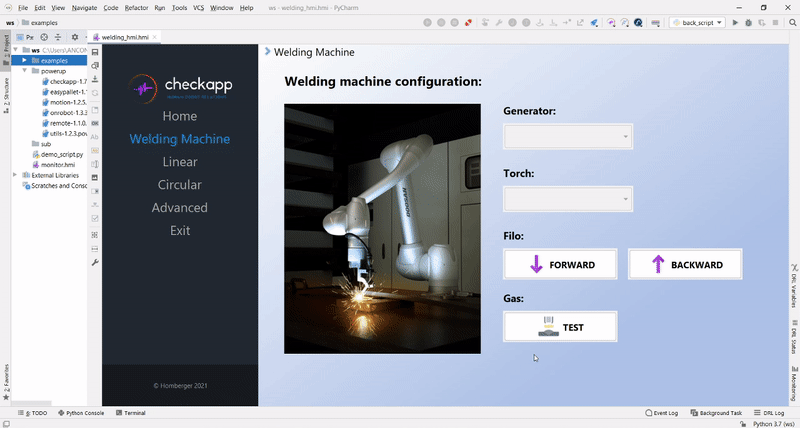Switch to the Terminal tool tab
The width and height of the screenshot is (800, 428).
tap(131, 413)
